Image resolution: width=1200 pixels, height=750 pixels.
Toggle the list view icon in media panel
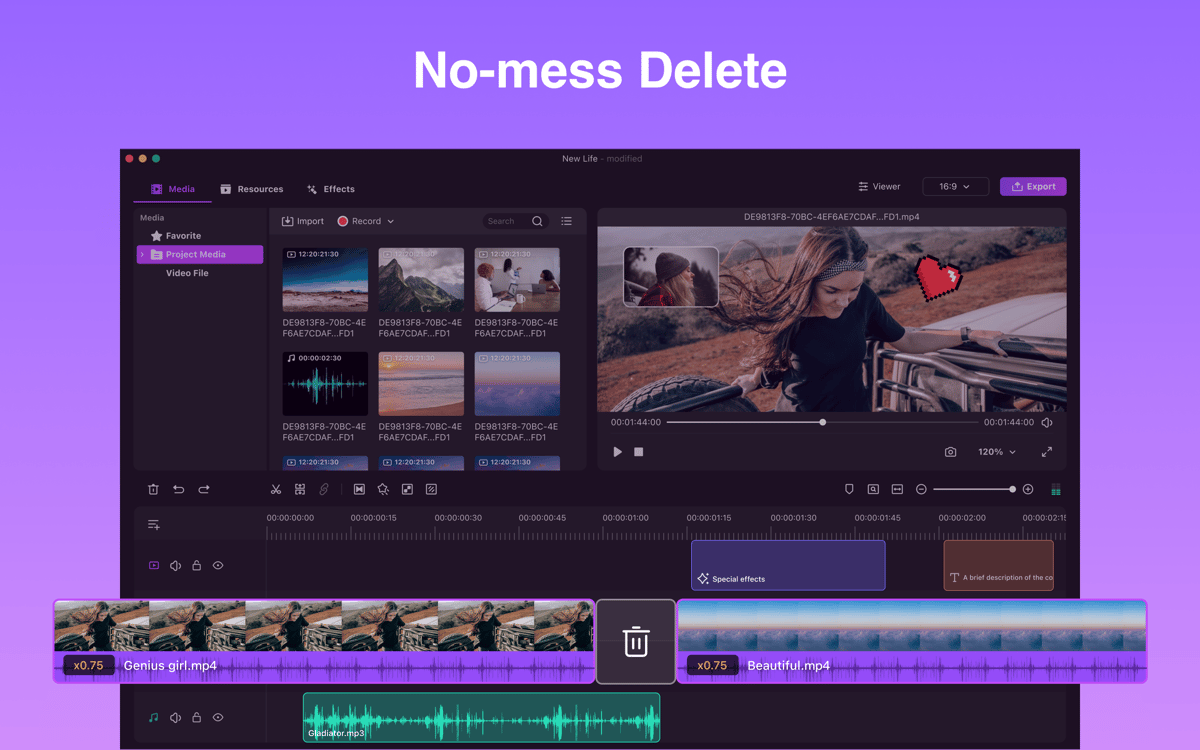(x=566, y=221)
